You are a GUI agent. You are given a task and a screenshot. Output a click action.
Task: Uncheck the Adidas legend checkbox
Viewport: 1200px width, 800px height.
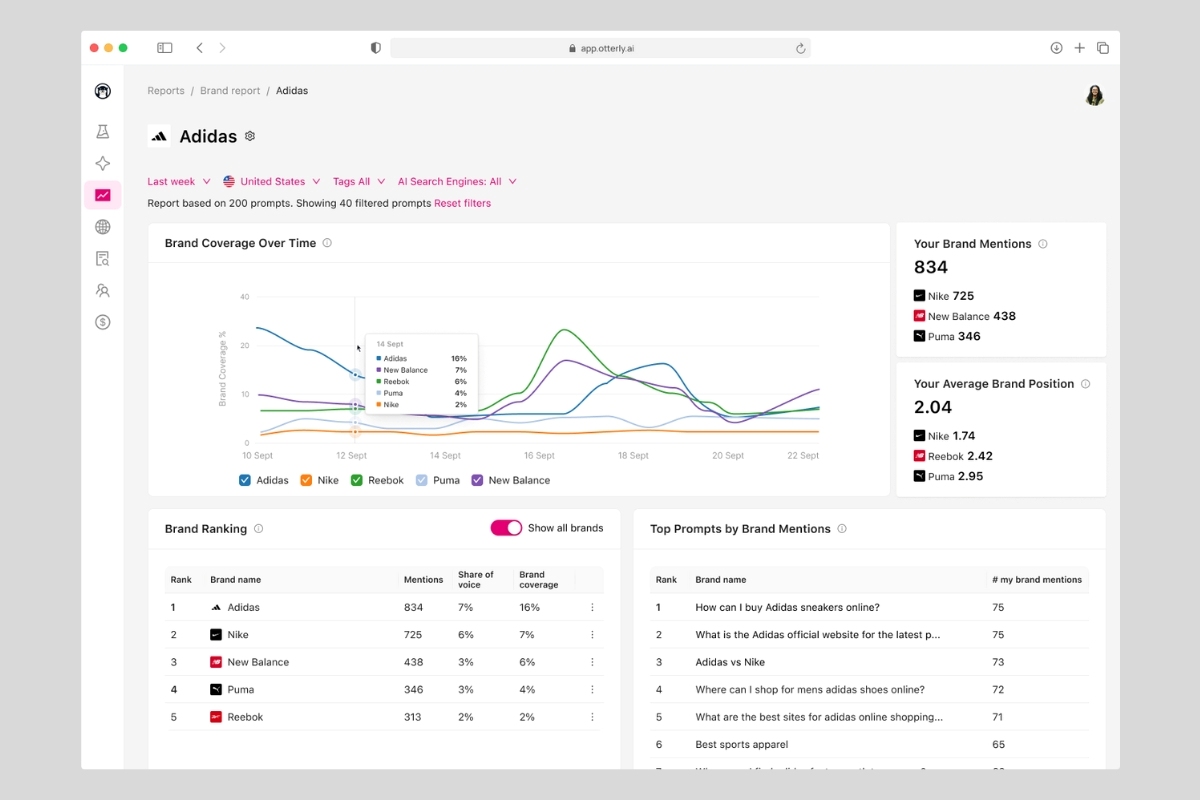coord(245,480)
